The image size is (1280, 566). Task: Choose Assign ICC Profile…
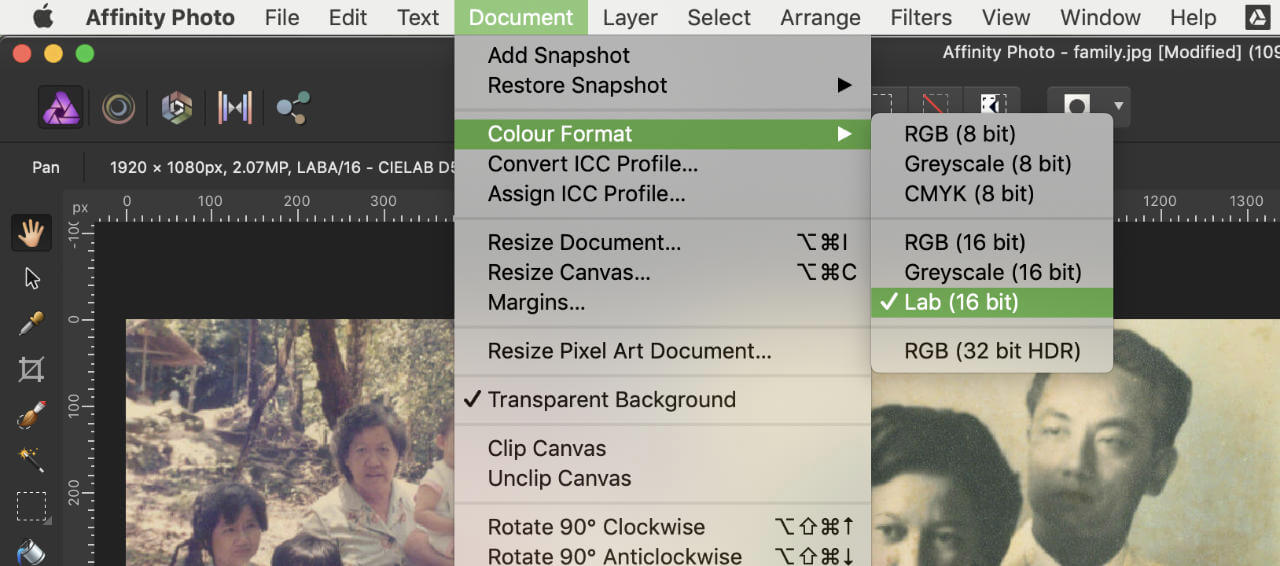tap(662, 194)
